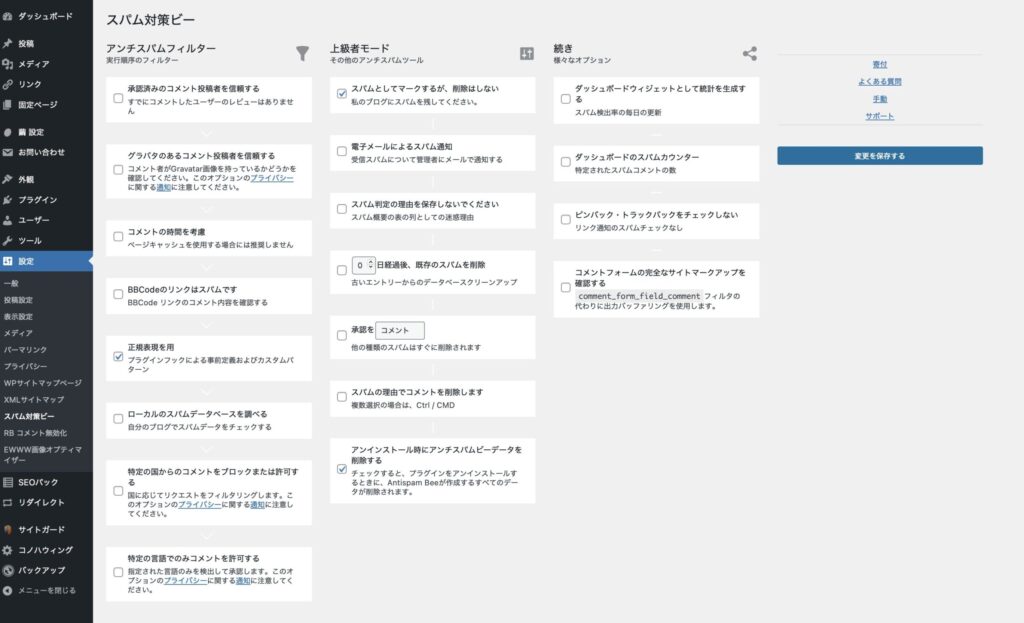This screenshot has width=1024, height=623.
Task: Toggle スパムとしてマークするが、削除はしない checkbox
Action: click(x=342, y=94)
